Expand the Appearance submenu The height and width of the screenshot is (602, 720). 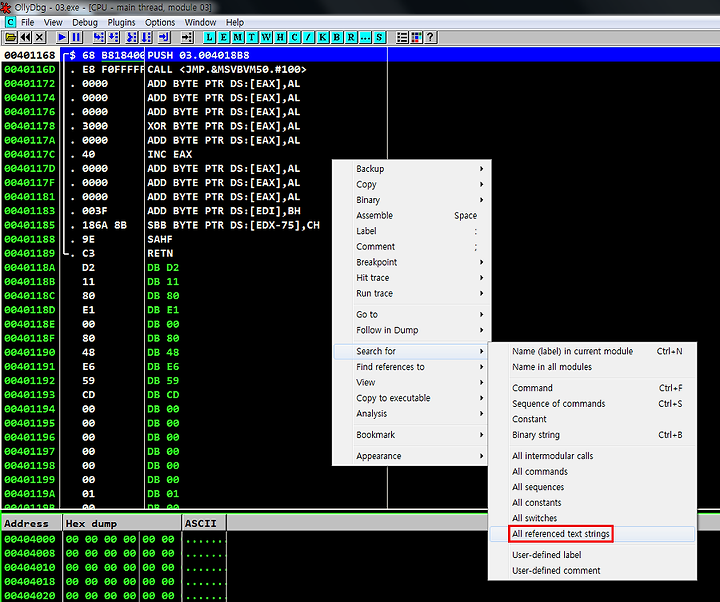pyautogui.click(x=411, y=456)
